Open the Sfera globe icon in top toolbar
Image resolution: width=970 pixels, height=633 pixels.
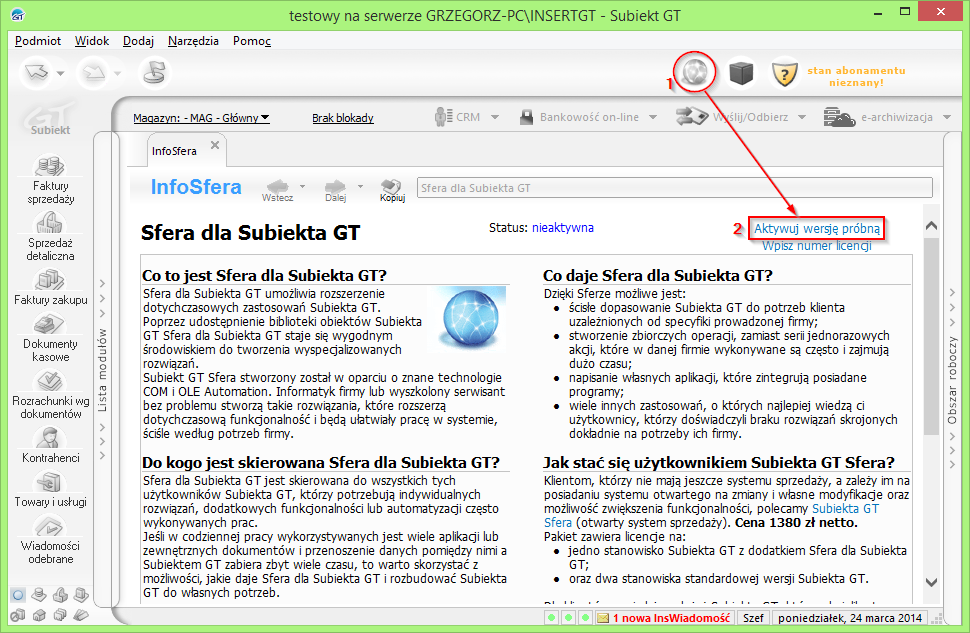(694, 72)
